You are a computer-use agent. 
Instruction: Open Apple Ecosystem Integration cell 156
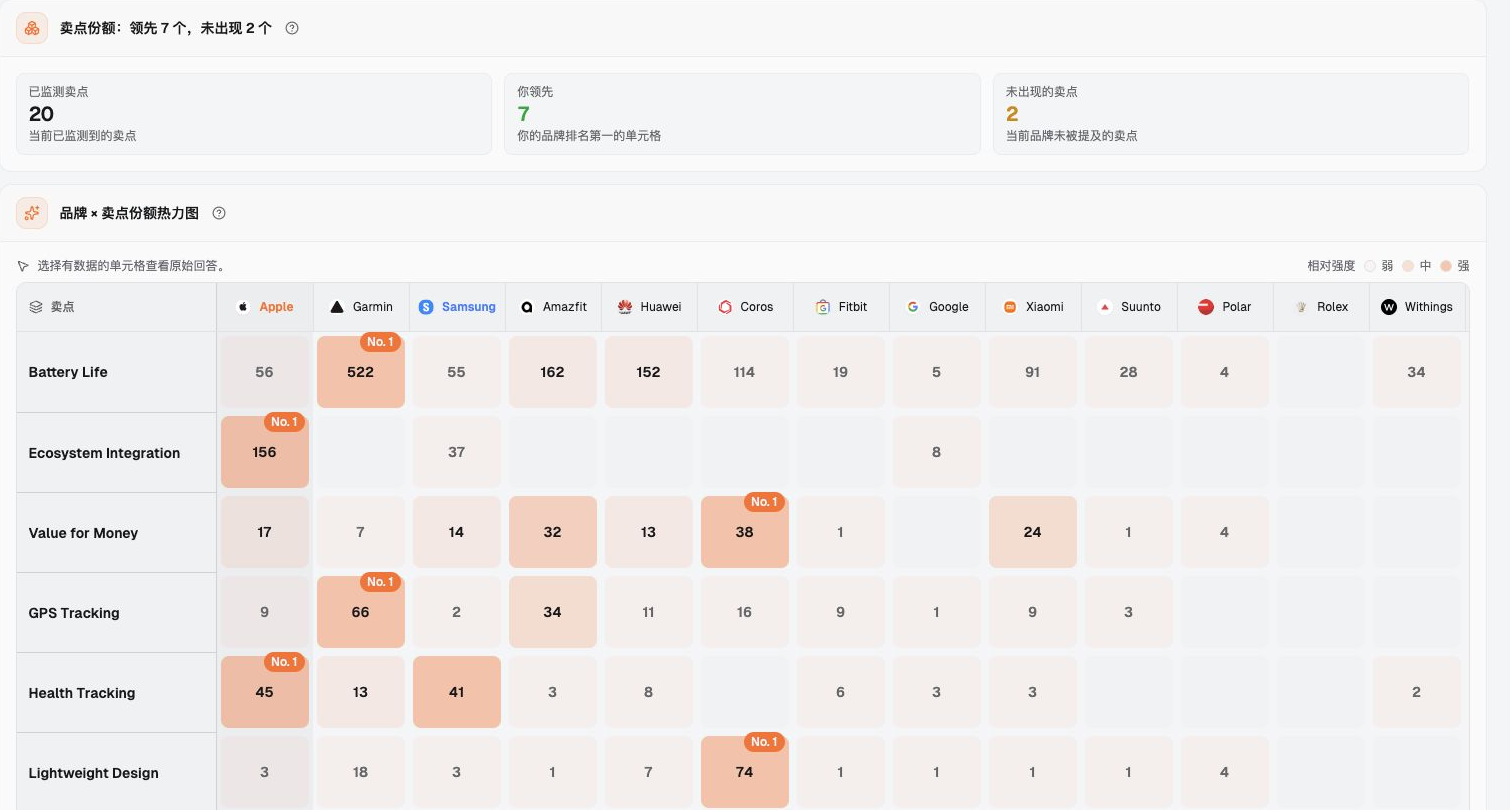pyautogui.click(x=265, y=452)
